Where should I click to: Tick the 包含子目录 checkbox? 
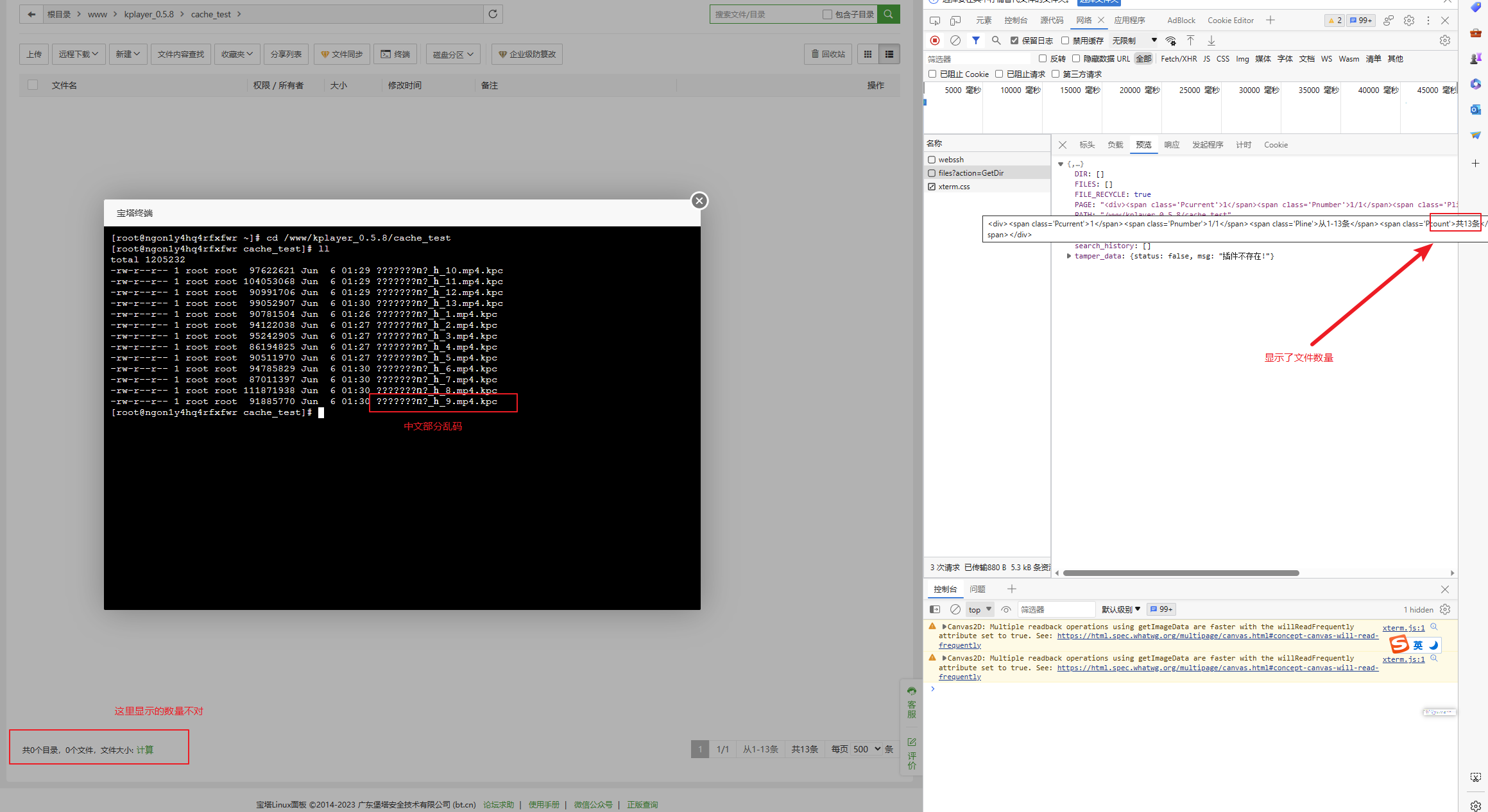coord(827,14)
